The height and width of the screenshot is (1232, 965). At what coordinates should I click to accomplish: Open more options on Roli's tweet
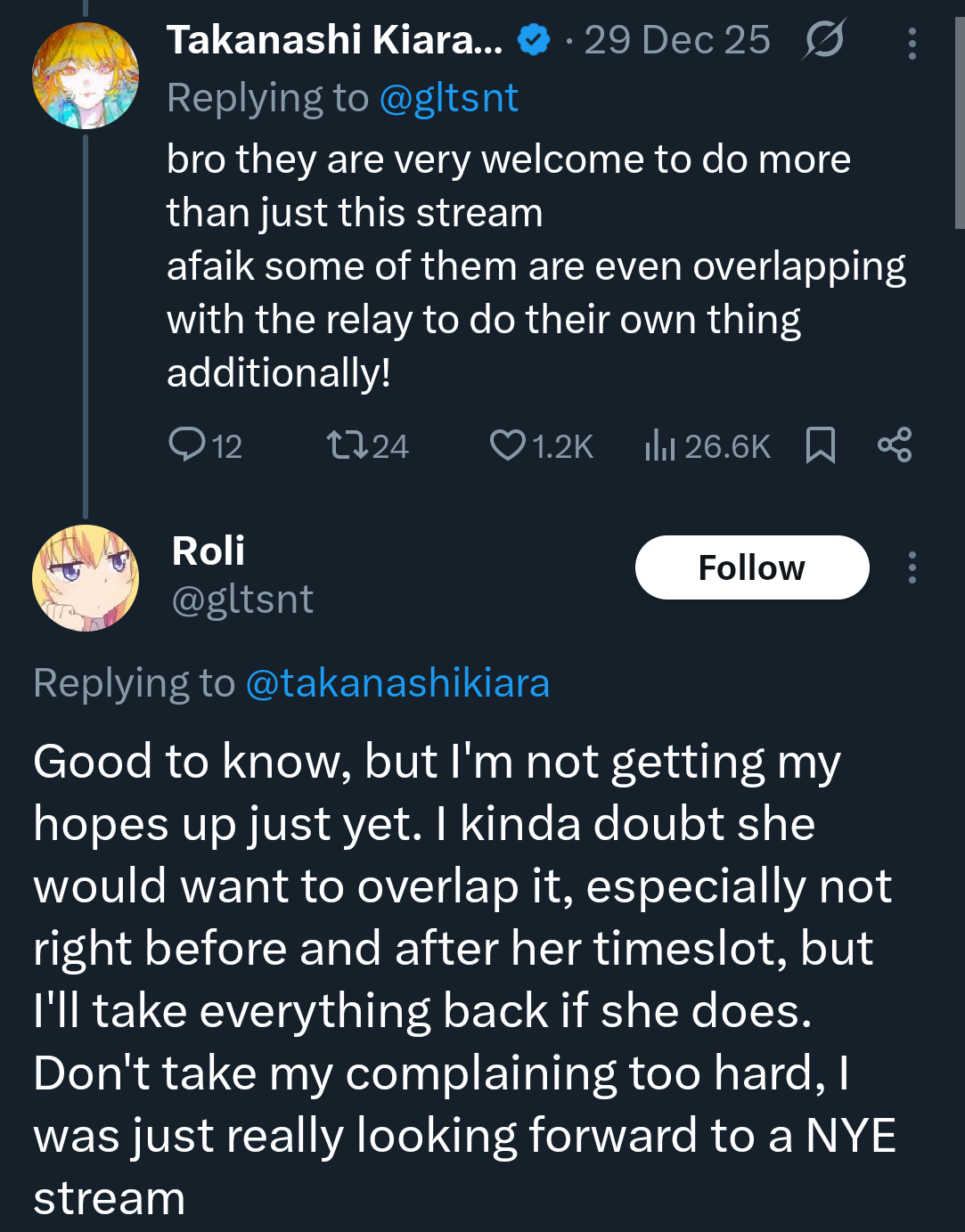tap(912, 567)
